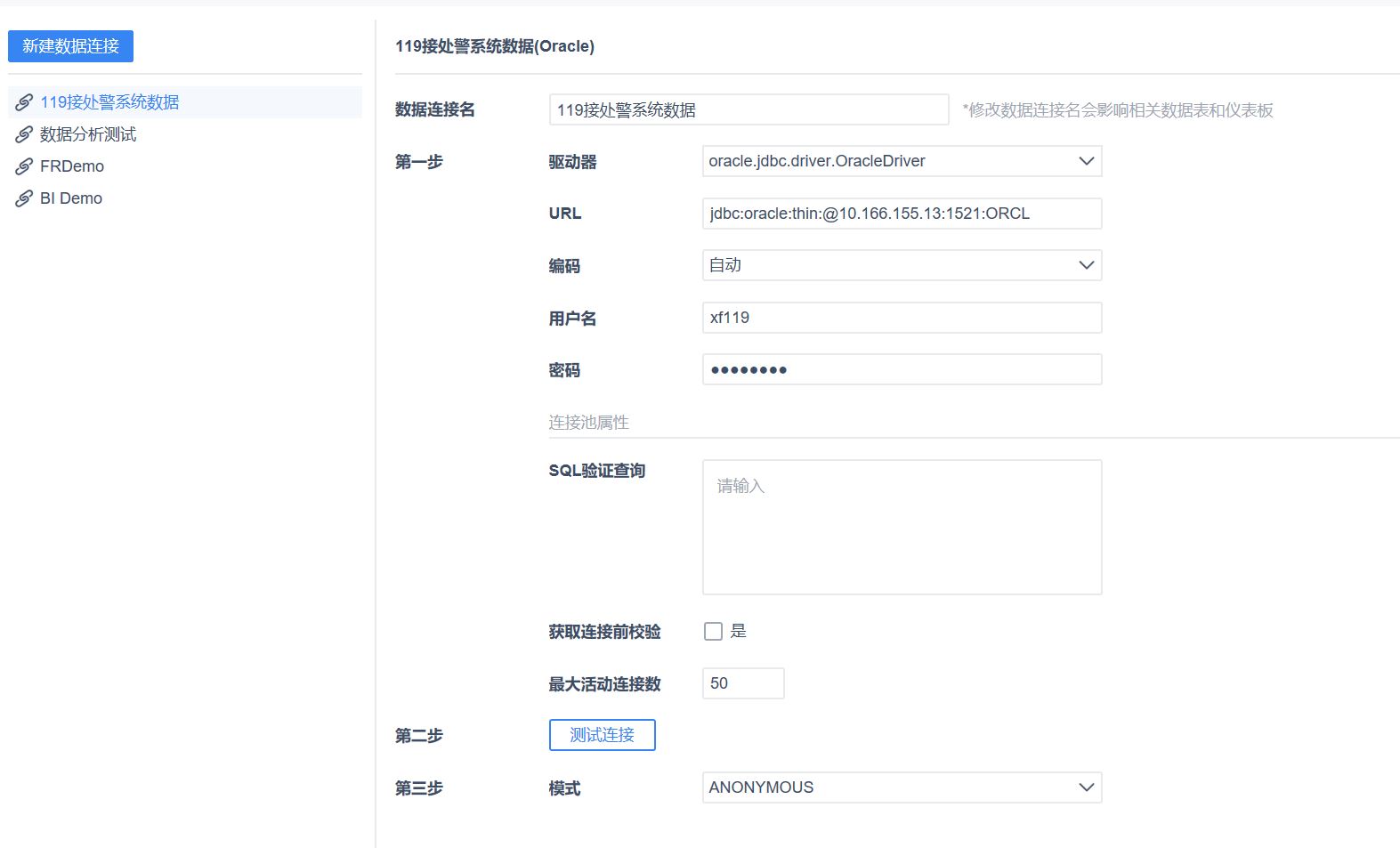Click into the URL input field
This screenshot has height=848, width=1400.
point(902,214)
